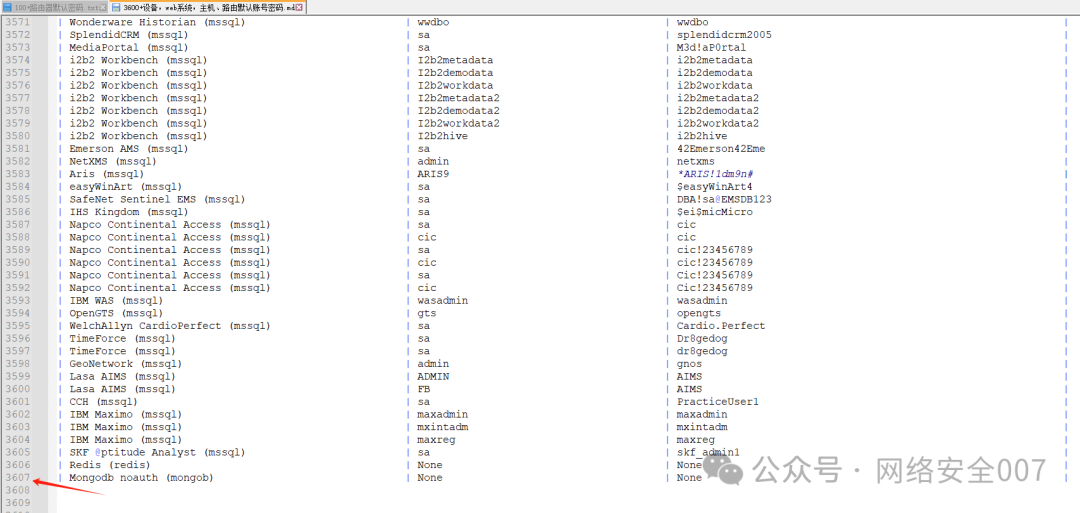This screenshot has height=513, width=1080.
Task: Click the username "None" in the Redis row
Action: (x=430, y=465)
